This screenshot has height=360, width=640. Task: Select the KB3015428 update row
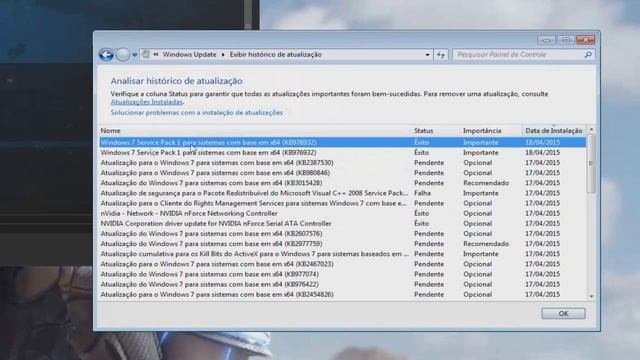click(342, 183)
